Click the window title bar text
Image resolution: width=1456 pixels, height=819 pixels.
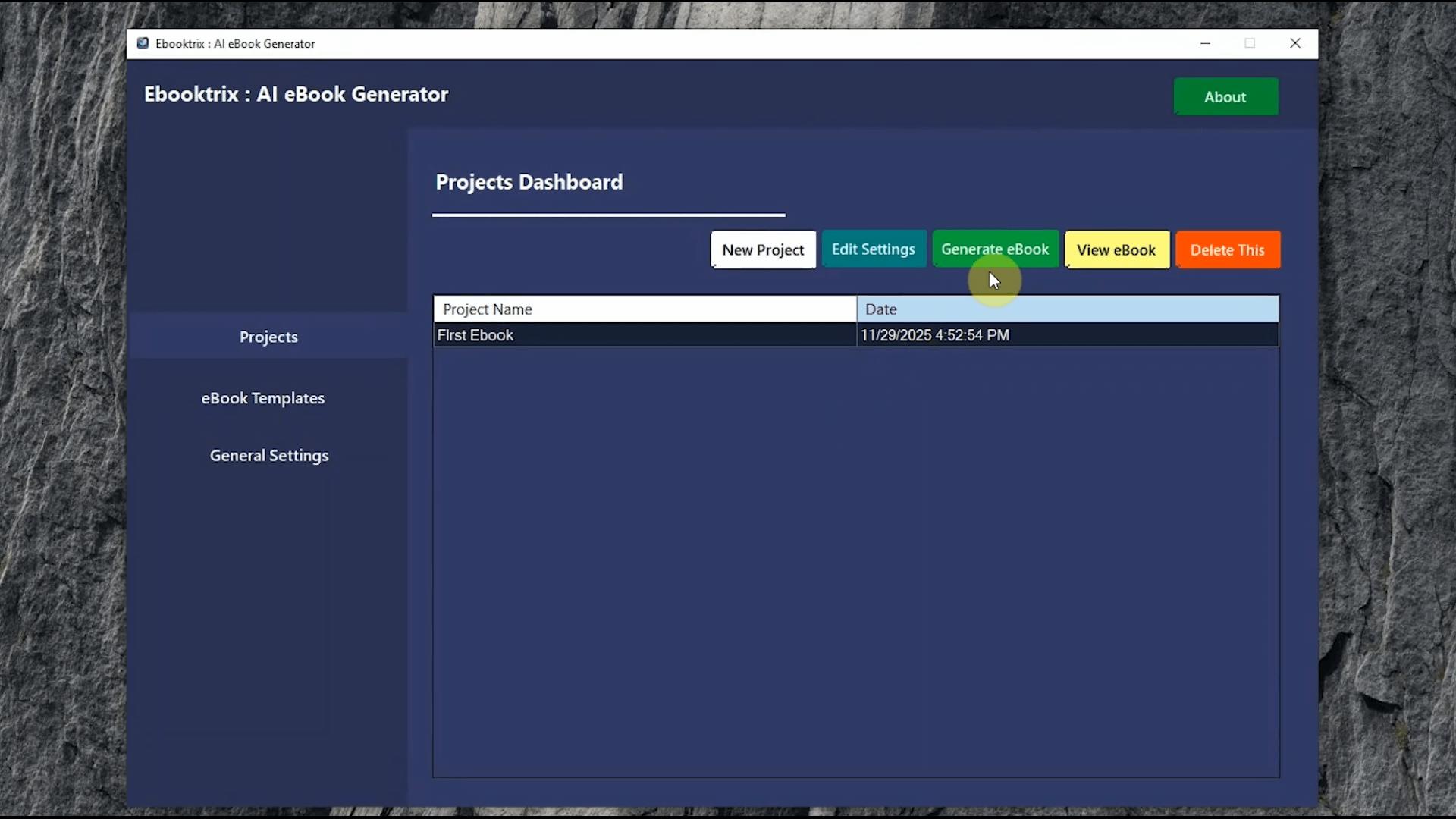[235, 43]
